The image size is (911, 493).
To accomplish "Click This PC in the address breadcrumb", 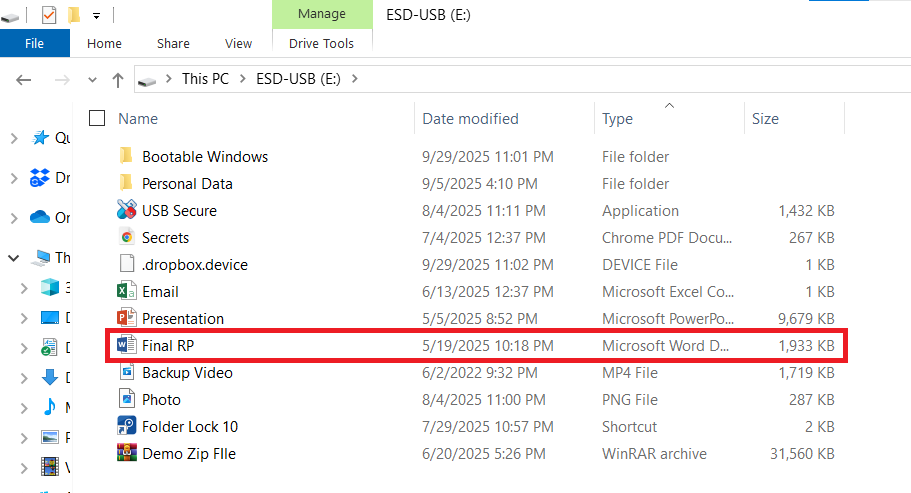I will click(205, 78).
